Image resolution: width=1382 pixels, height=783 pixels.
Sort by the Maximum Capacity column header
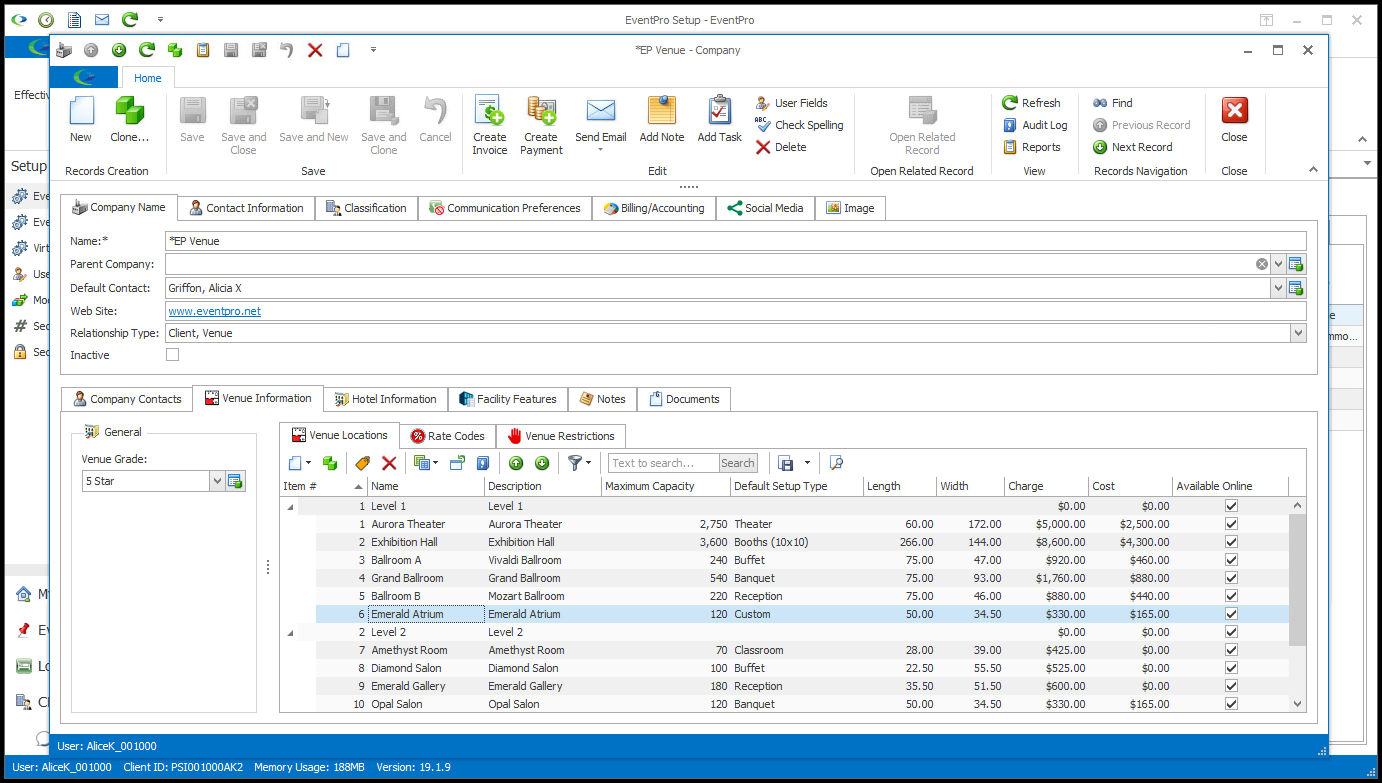(x=664, y=486)
